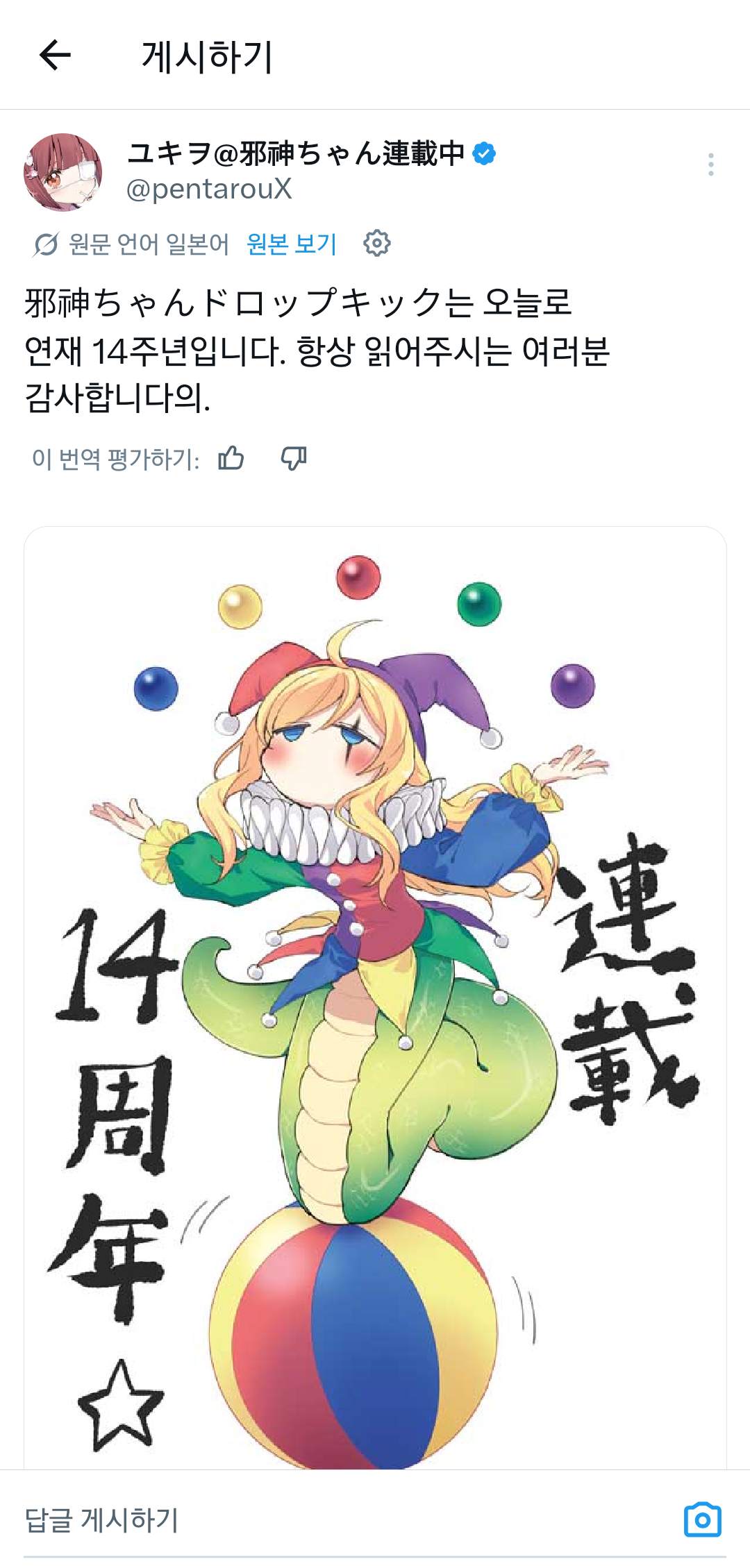The height and width of the screenshot is (1568, 750).
Task: Click 원본 보기 to view original
Action: coord(292,244)
